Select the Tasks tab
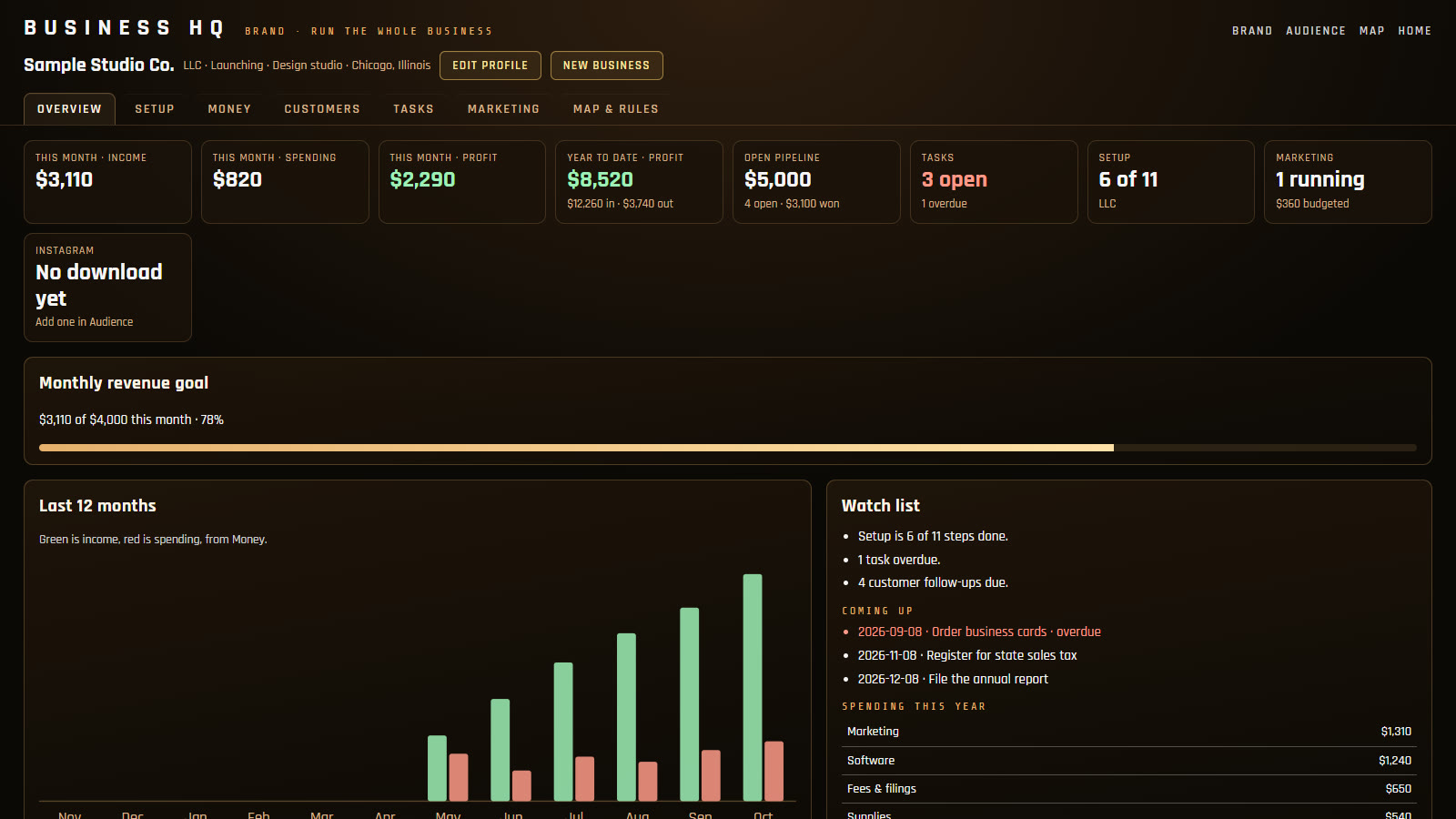This screenshot has width=1456, height=819. click(413, 109)
